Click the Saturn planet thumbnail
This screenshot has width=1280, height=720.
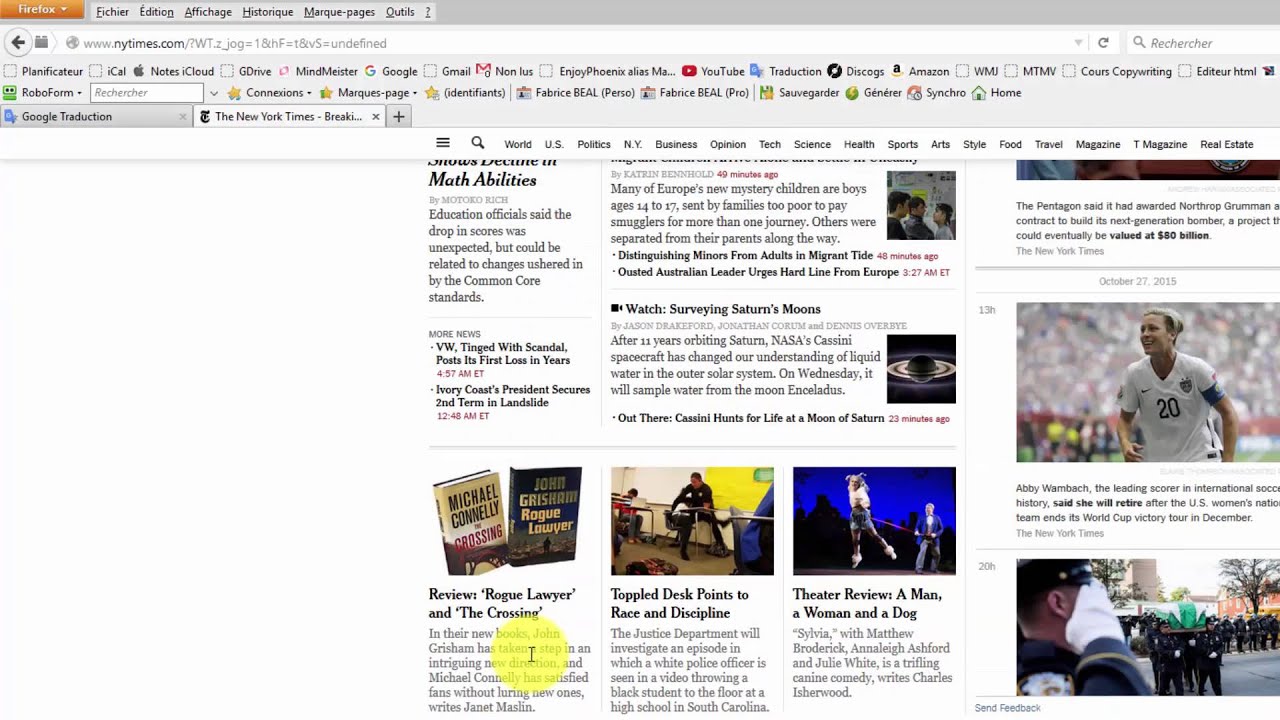pos(921,369)
